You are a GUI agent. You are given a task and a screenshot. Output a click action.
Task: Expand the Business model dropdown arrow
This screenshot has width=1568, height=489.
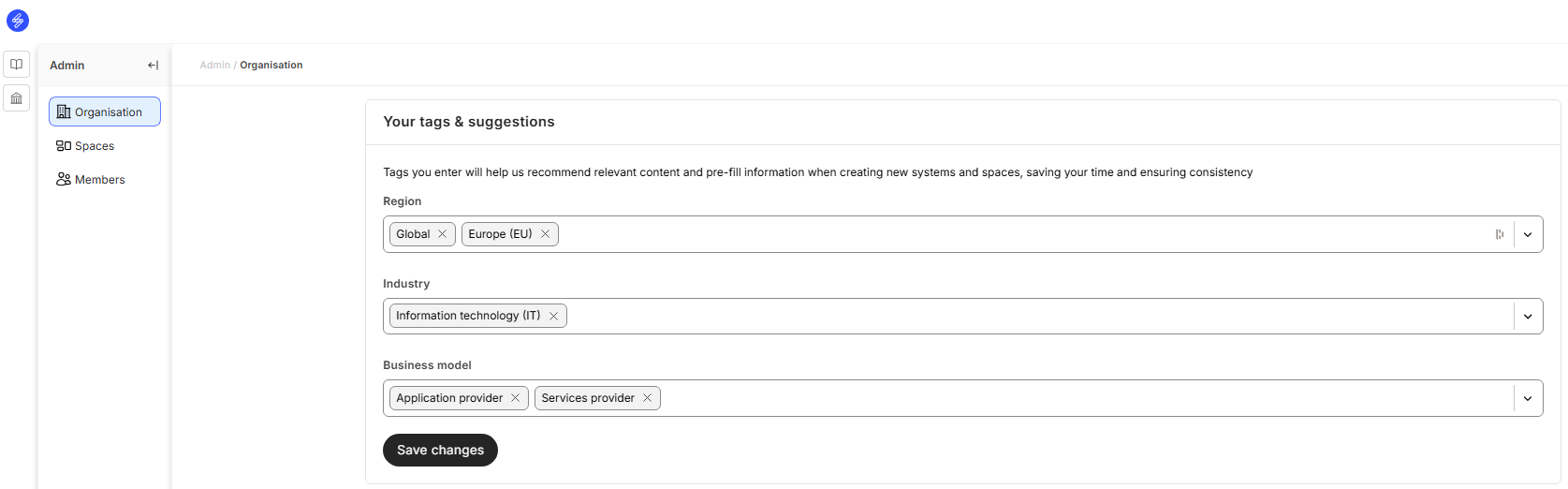(x=1528, y=398)
